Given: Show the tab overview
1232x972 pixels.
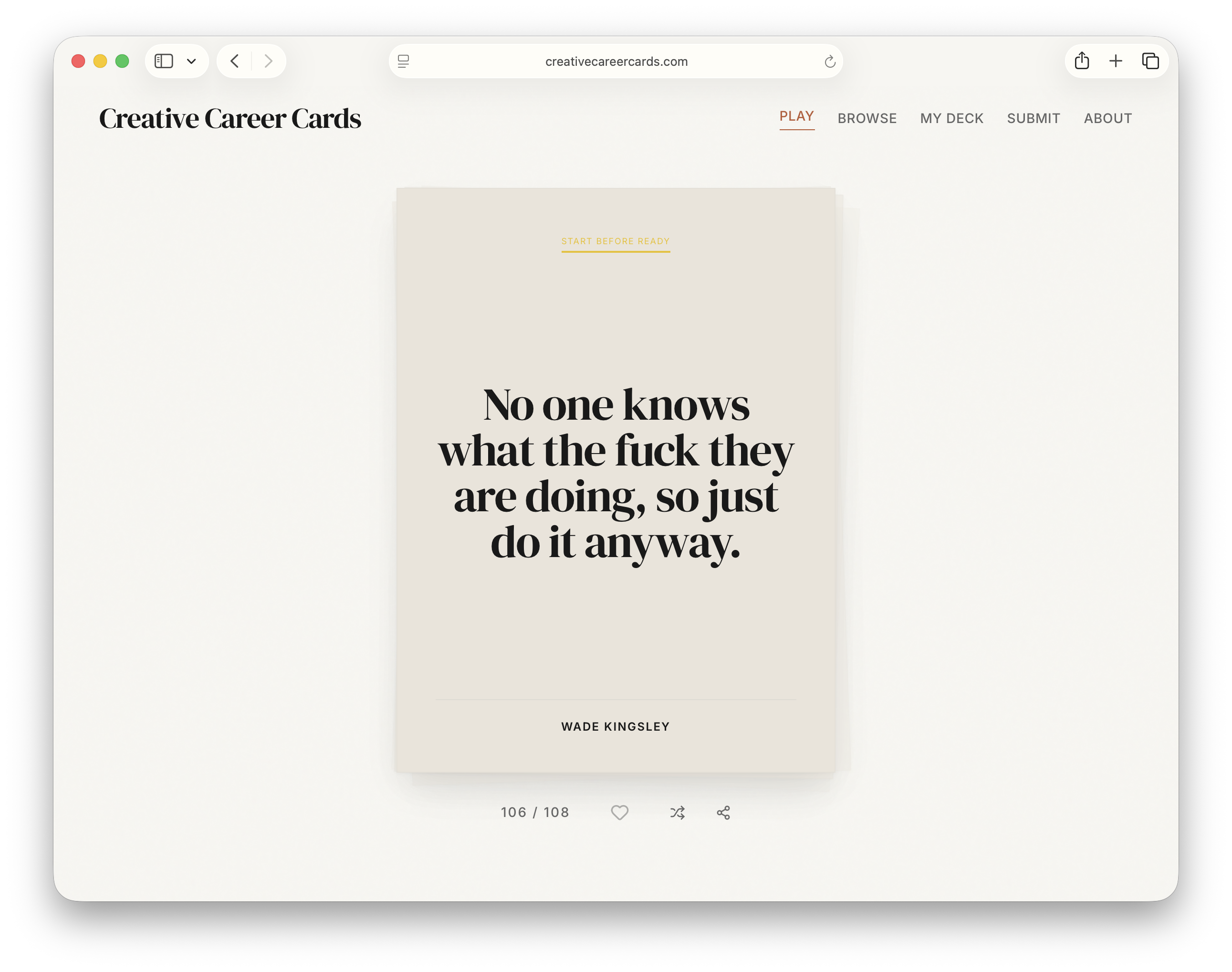Looking at the screenshot, I should point(1150,61).
